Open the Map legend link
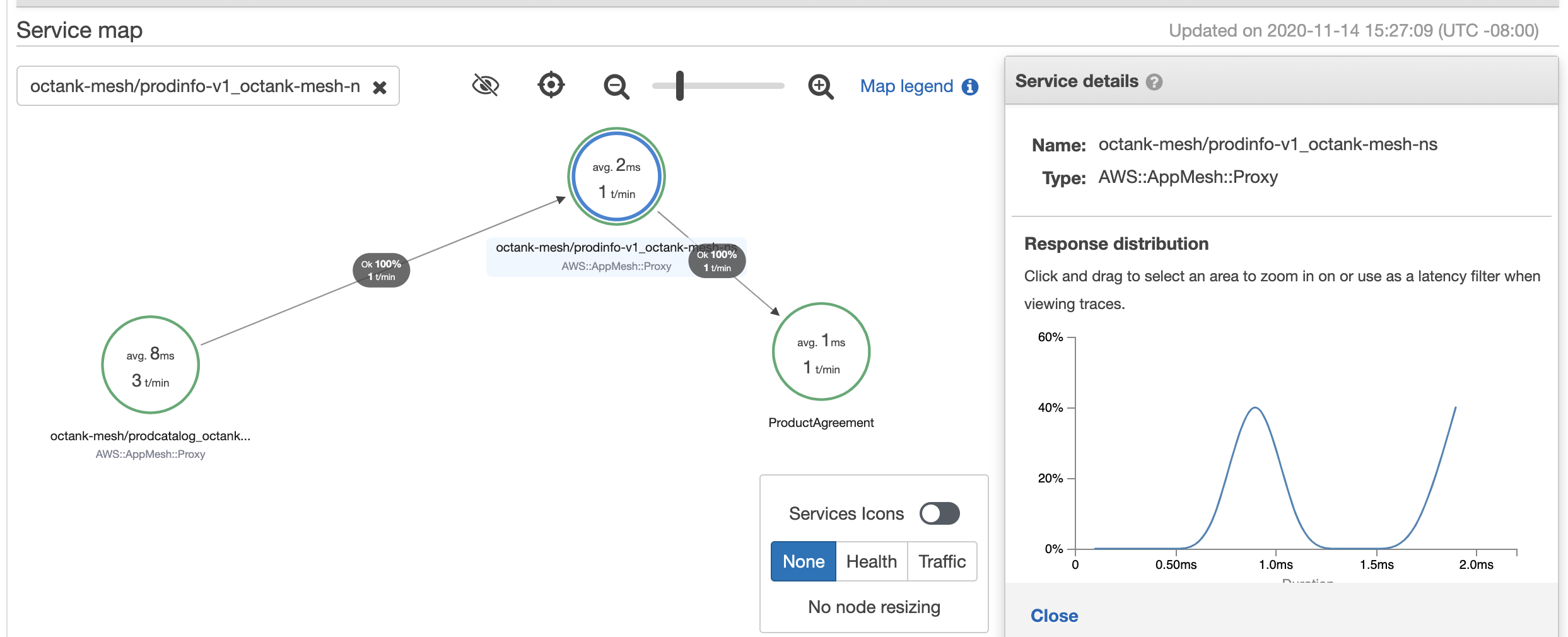The image size is (1568, 637). click(906, 86)
